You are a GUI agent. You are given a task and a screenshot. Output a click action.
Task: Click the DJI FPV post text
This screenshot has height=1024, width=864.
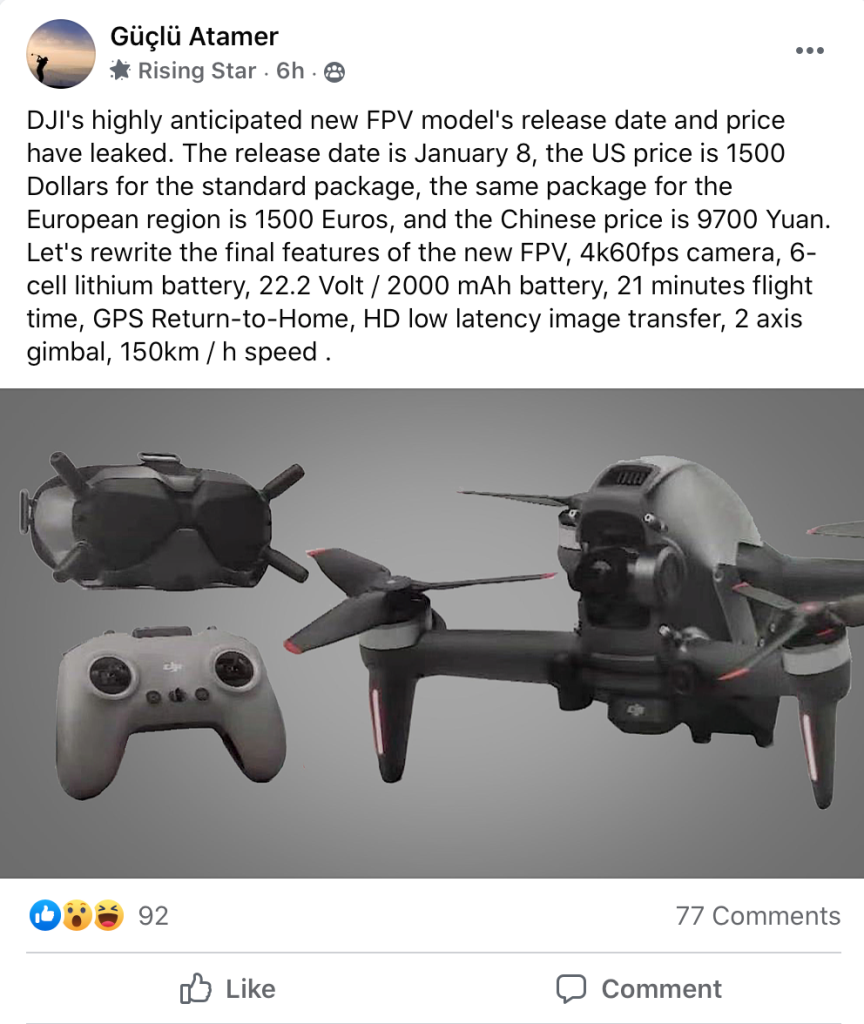(x=428, y=236)
